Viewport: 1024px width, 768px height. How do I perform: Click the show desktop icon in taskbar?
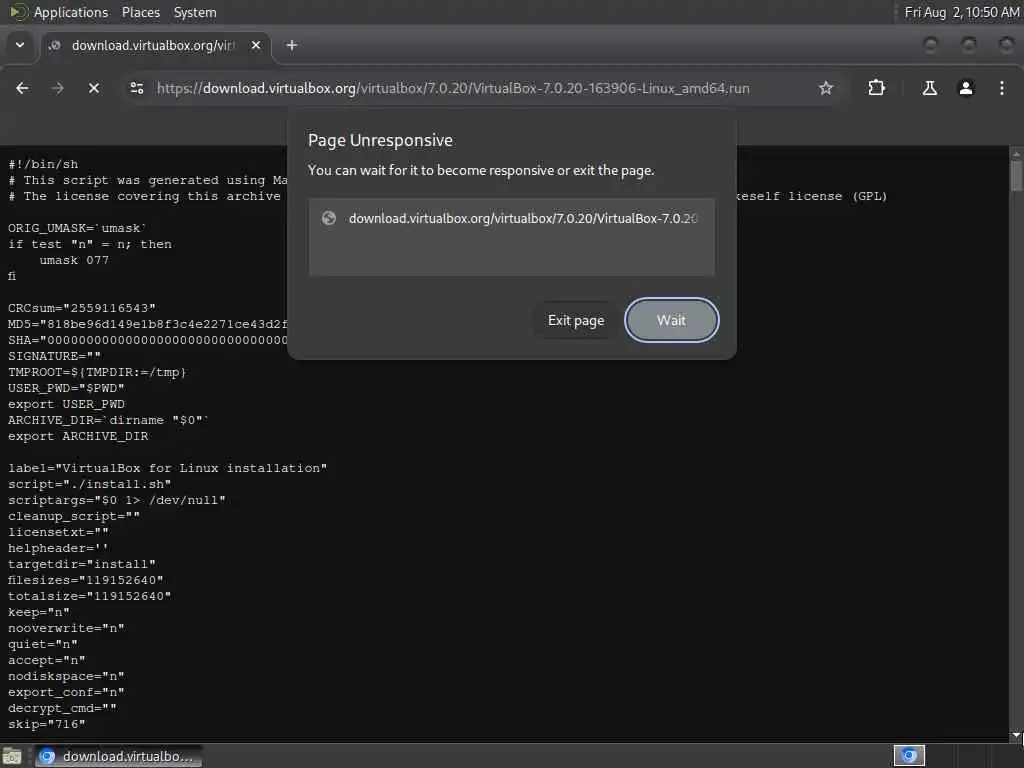pos(12,756)
